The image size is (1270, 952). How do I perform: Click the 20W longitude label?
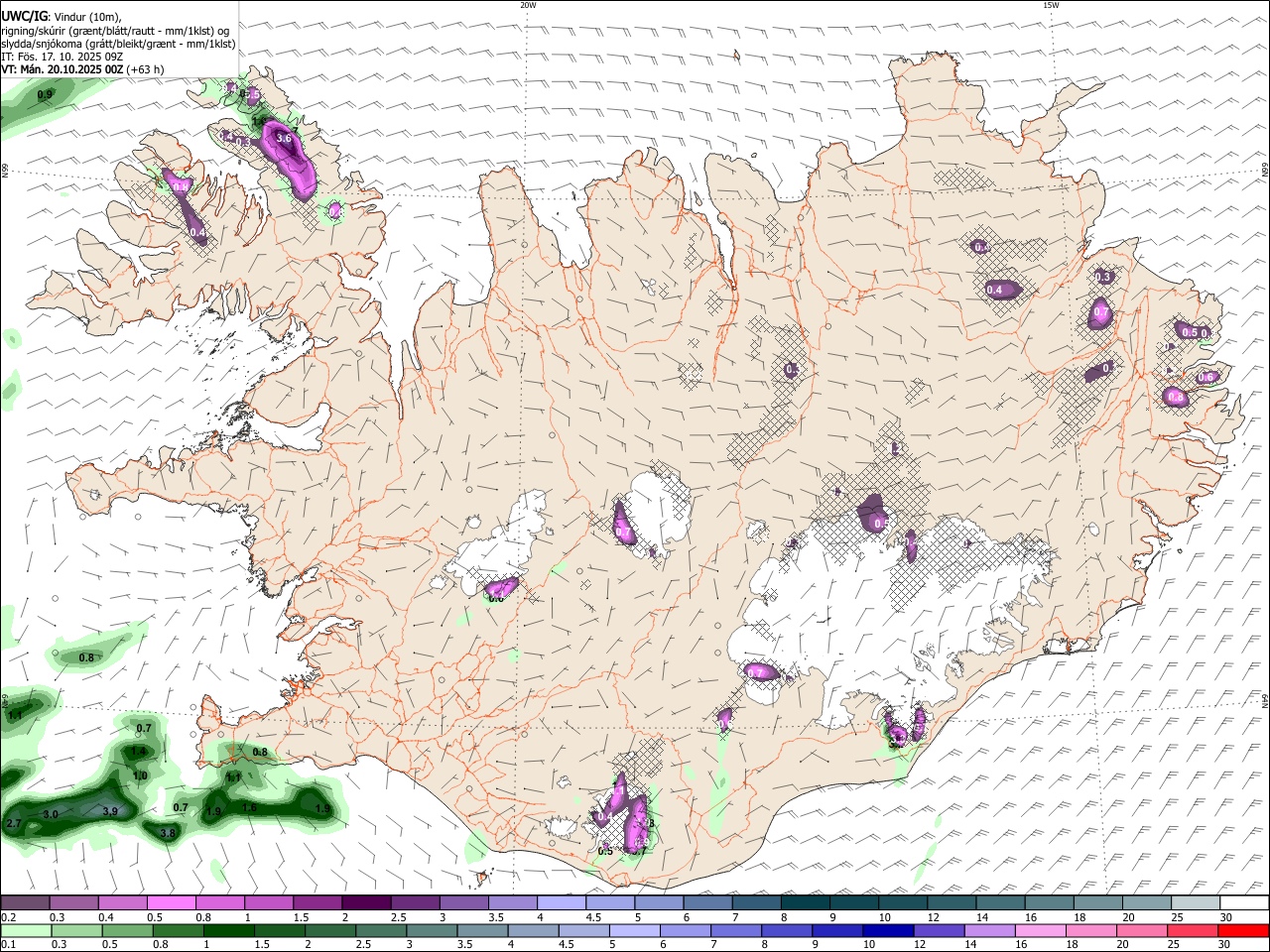pos(528,5)
